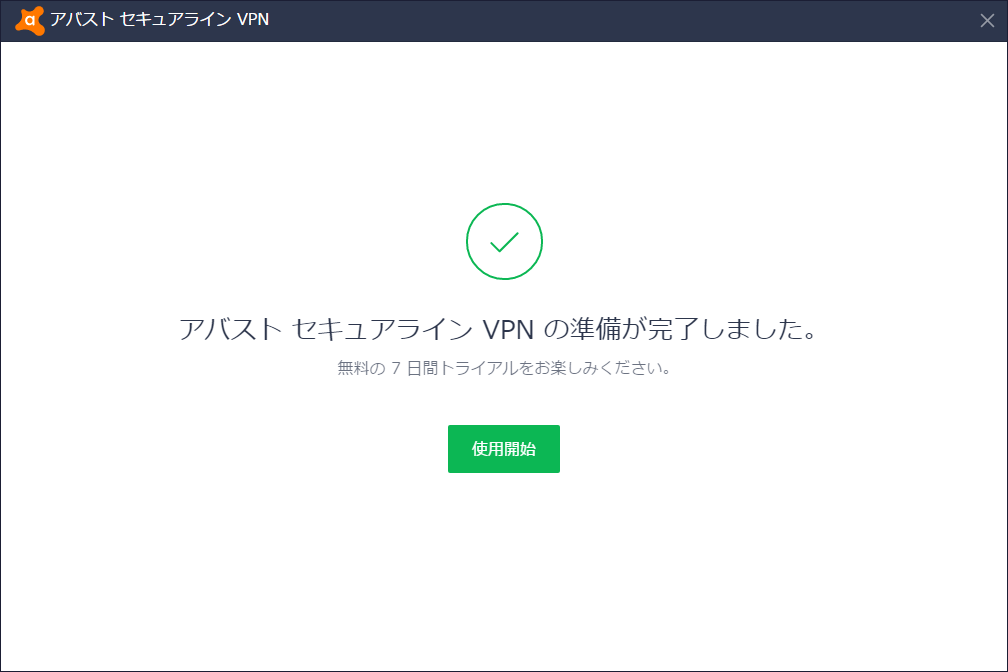
Task: Click VPN in the window title
Action: tap(253, 20)
